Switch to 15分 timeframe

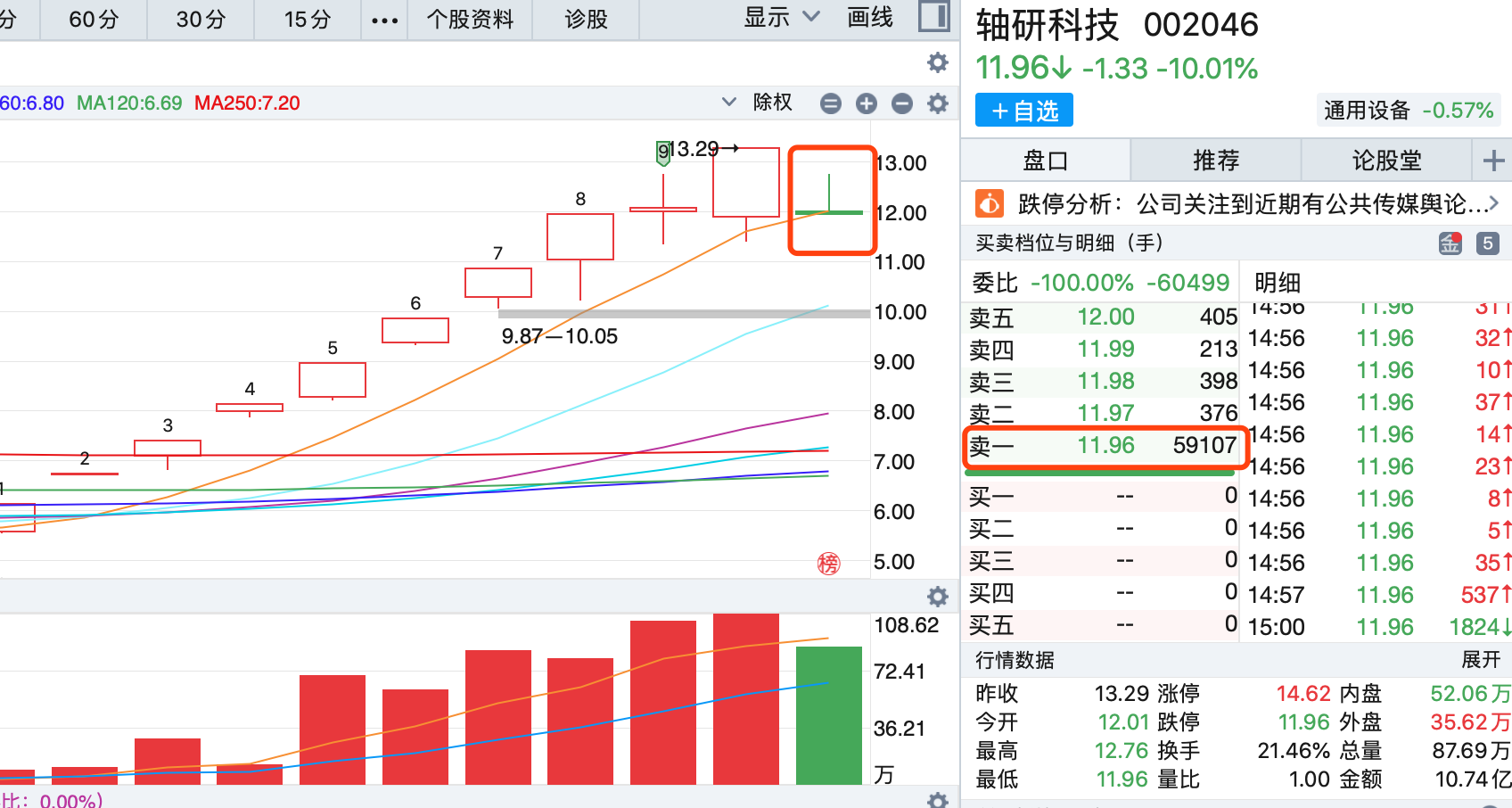[308, 20]
